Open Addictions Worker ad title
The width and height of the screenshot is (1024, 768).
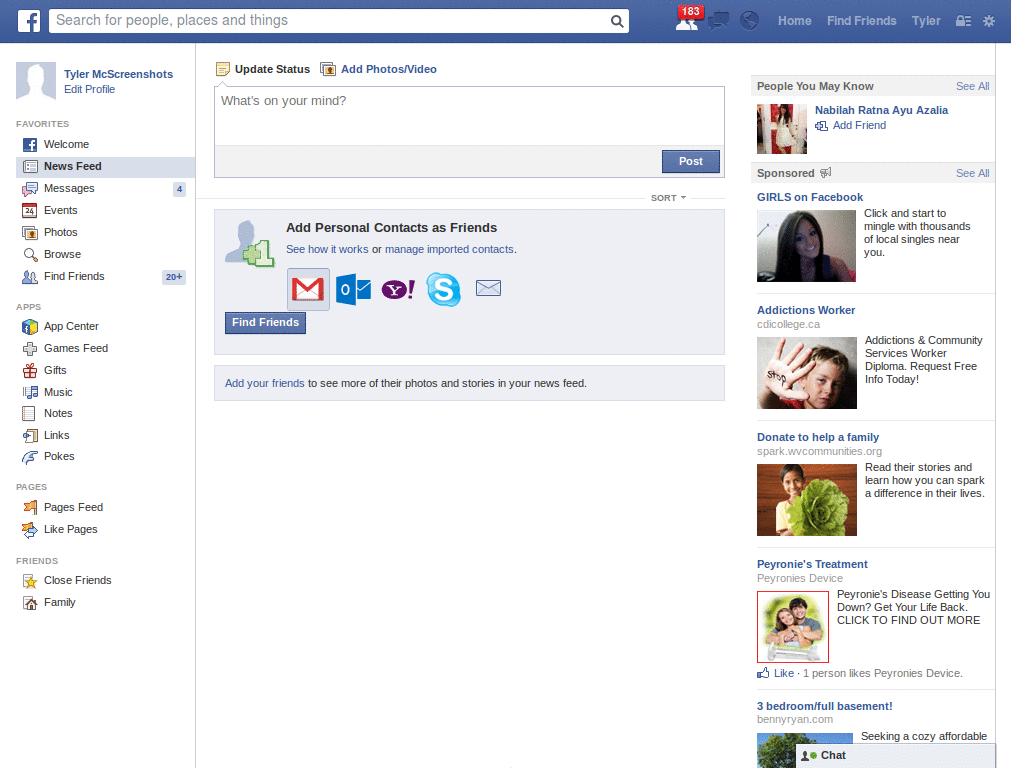[x=806, y=310]
